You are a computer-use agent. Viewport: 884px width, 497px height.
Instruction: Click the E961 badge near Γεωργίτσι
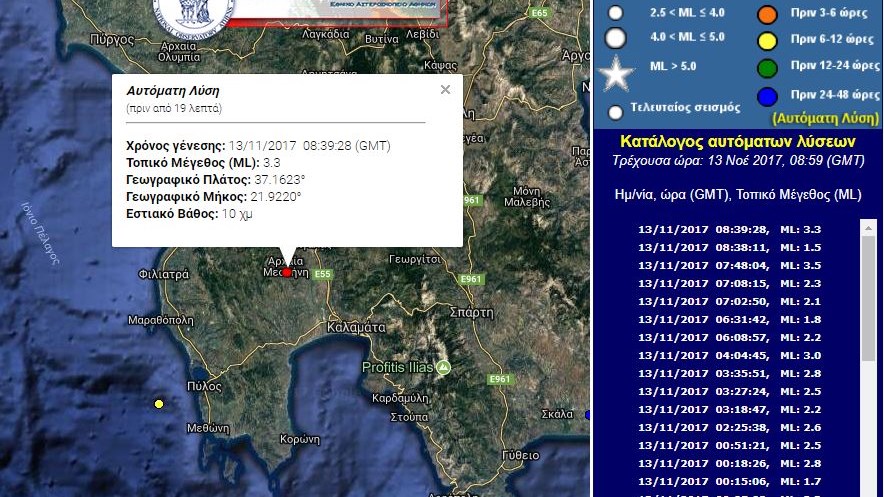coord(471,278)
